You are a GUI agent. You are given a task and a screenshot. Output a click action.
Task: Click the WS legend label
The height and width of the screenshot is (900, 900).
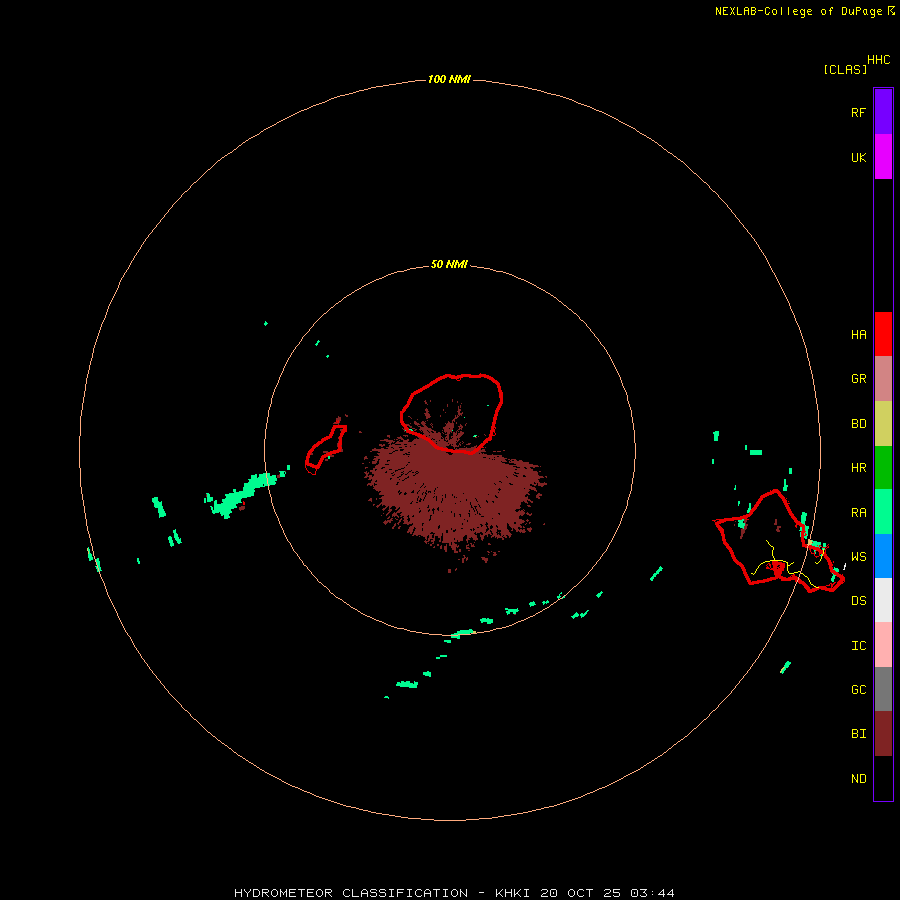(x=859, y=557)
